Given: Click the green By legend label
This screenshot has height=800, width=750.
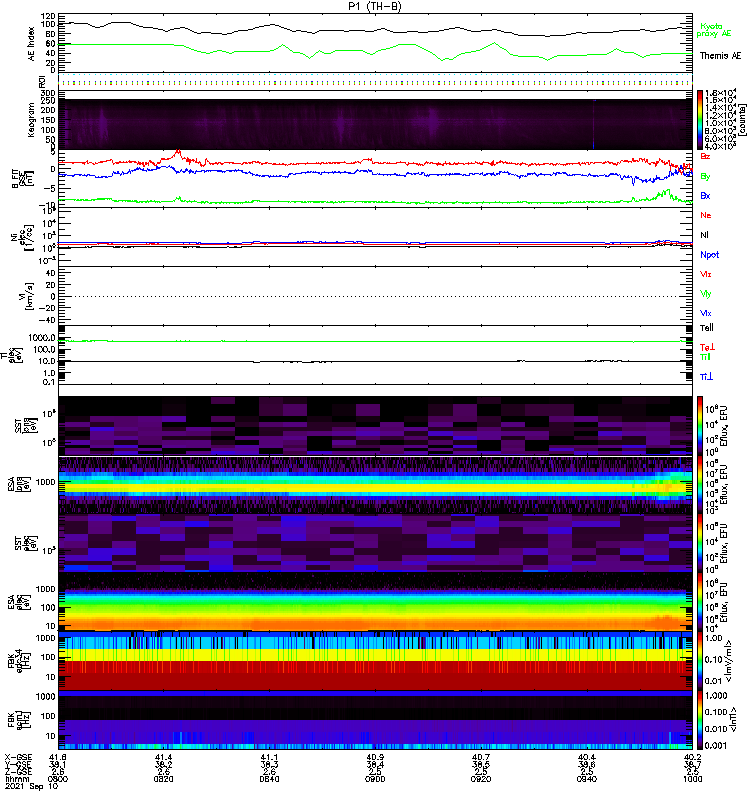Looking at the screenshot, I should coord(705,177).
